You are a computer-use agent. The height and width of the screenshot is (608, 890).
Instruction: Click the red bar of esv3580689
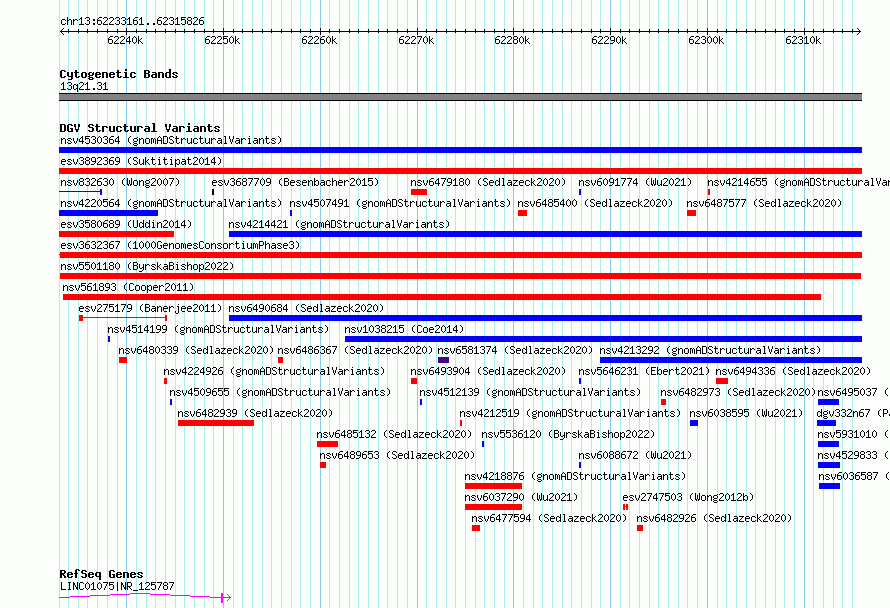tap(116, 234)
